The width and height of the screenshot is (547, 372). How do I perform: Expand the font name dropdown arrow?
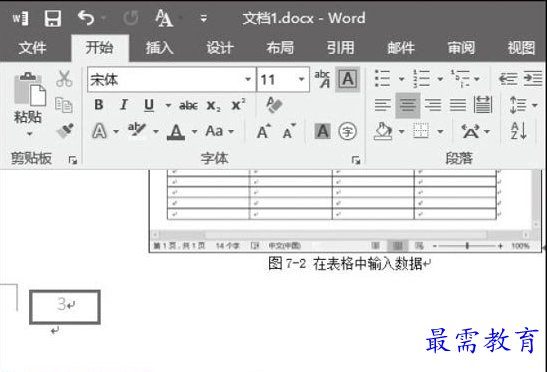click(x=248, y=80)
